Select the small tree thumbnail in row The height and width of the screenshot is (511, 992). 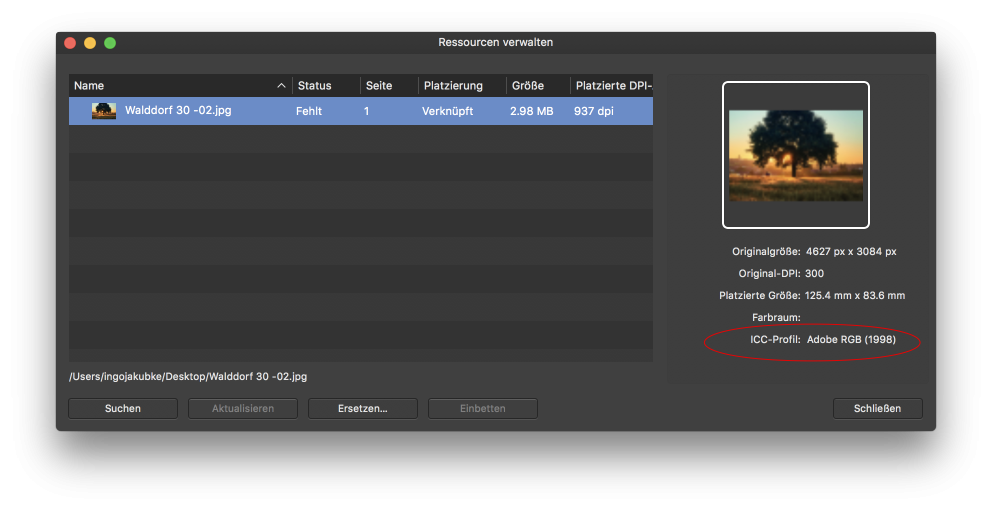coord(104,111)
